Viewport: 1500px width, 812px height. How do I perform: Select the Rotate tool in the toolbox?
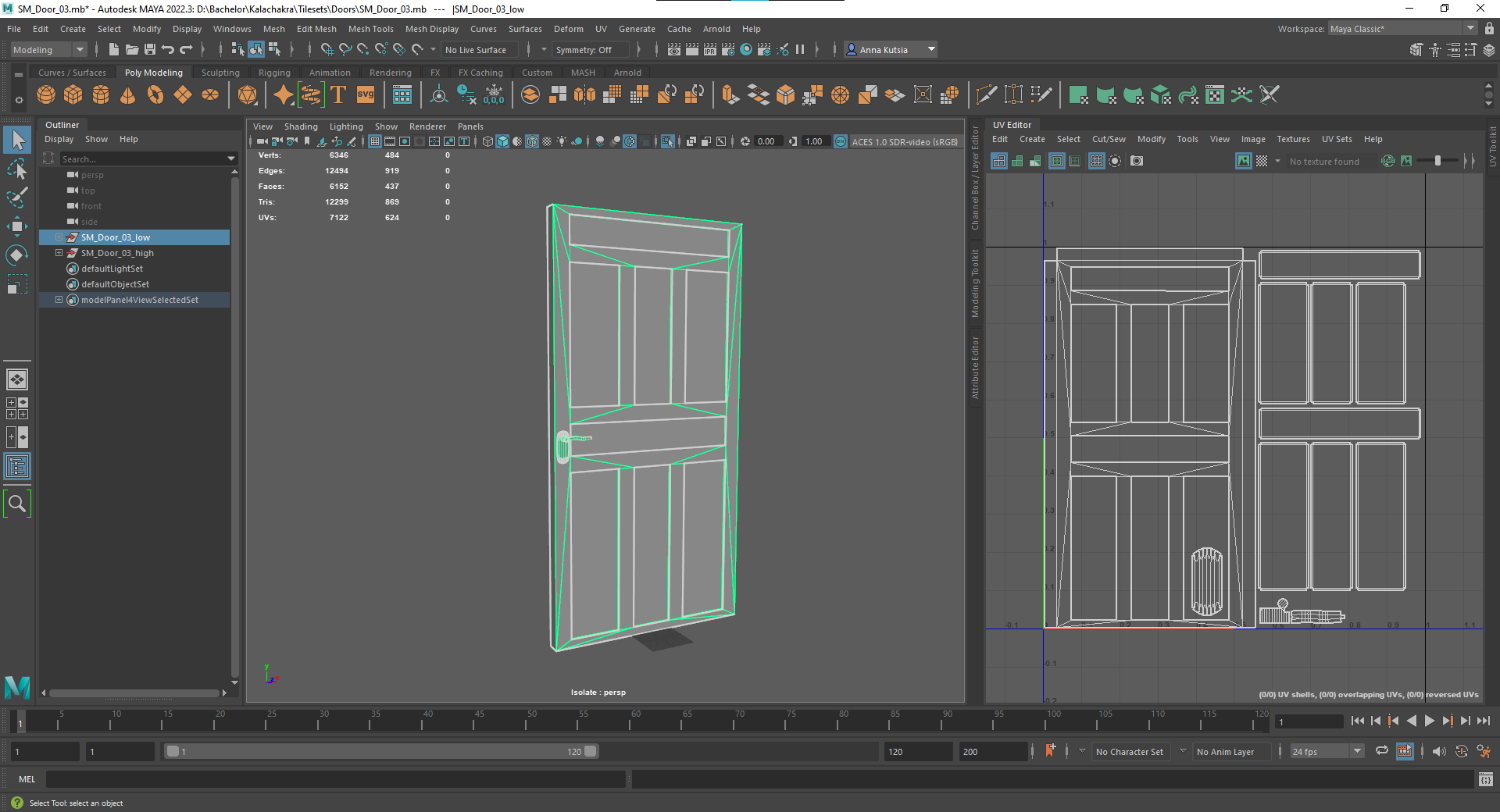click(16, 255)
